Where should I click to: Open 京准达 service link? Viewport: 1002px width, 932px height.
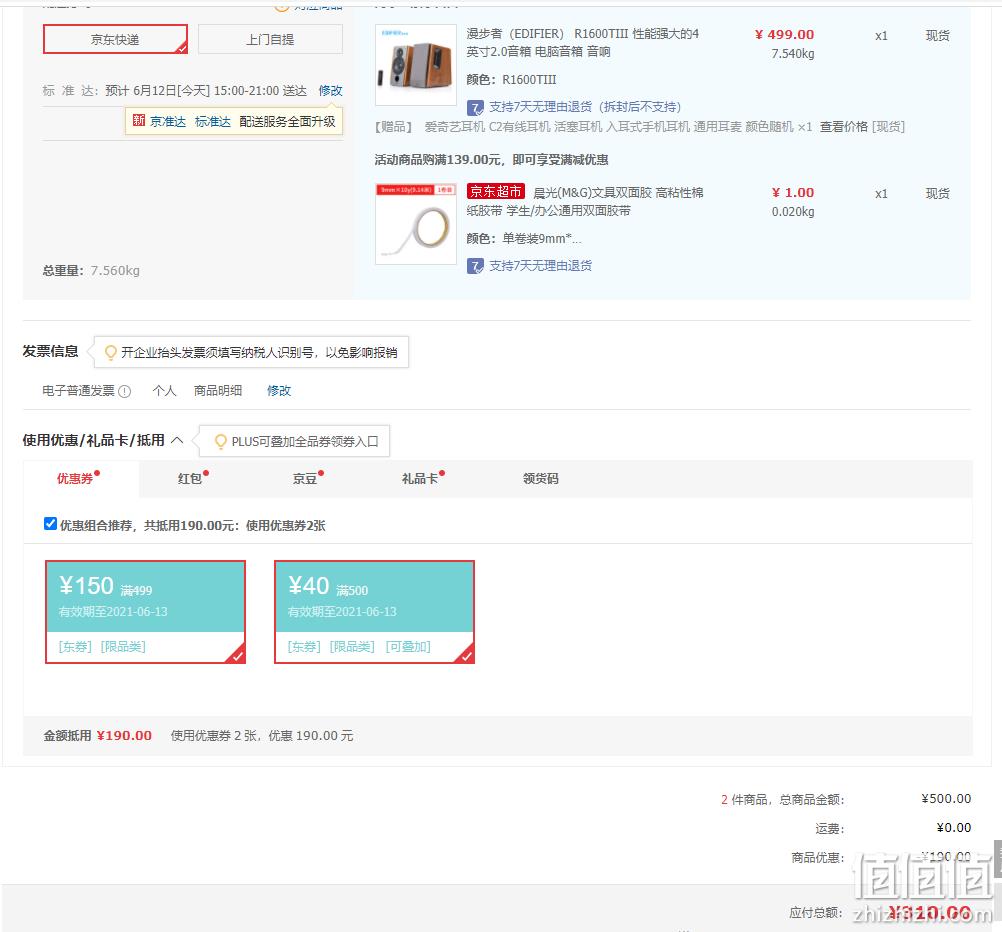(x=168, y=121)
